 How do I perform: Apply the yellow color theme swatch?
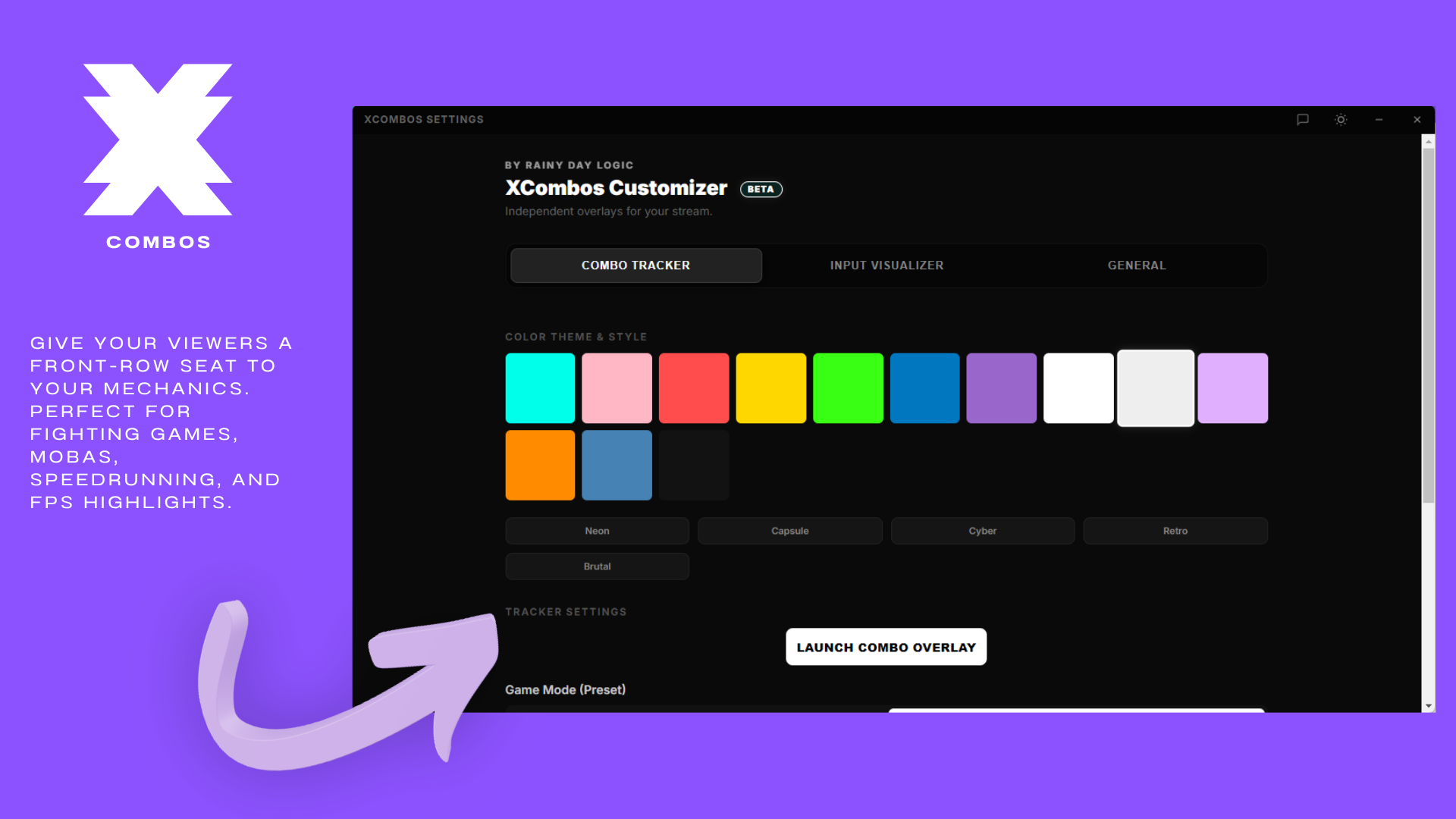click(x=770, y=388)
